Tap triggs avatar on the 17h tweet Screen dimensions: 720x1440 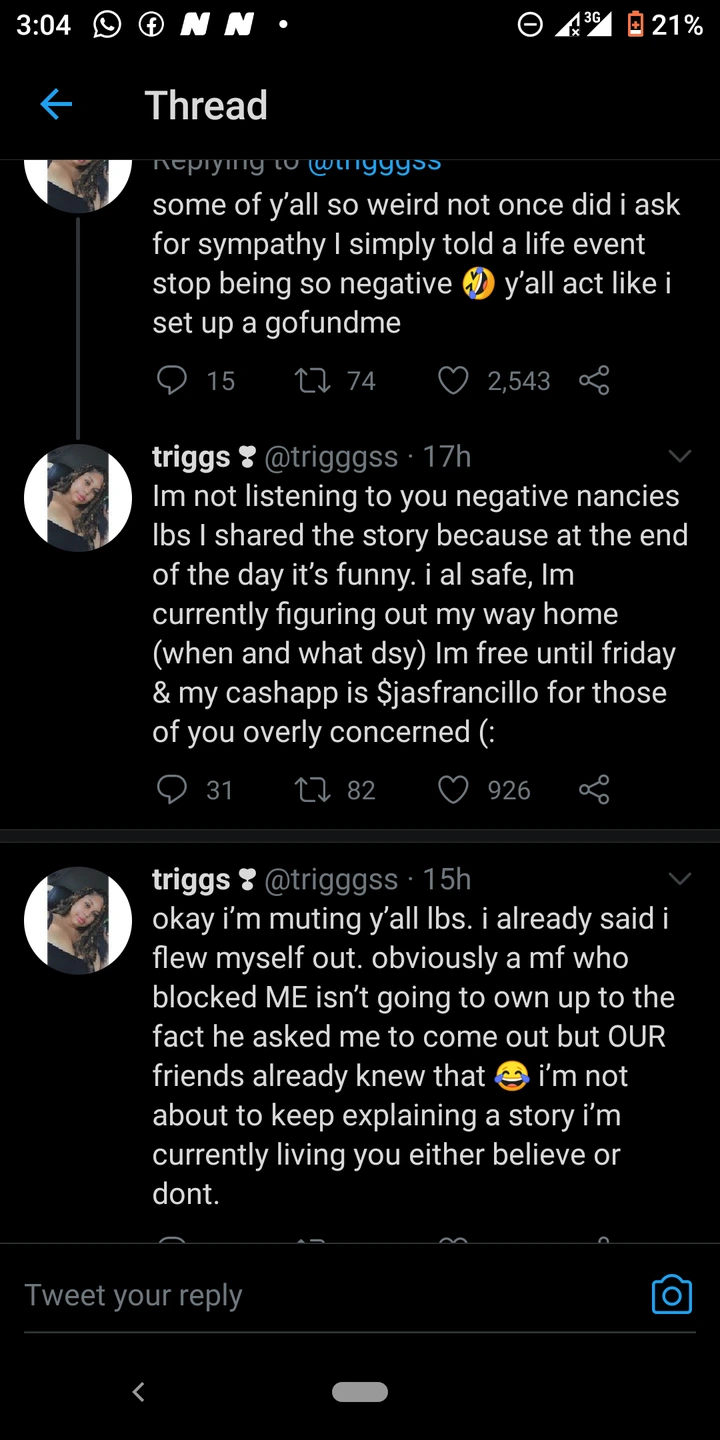78,498
